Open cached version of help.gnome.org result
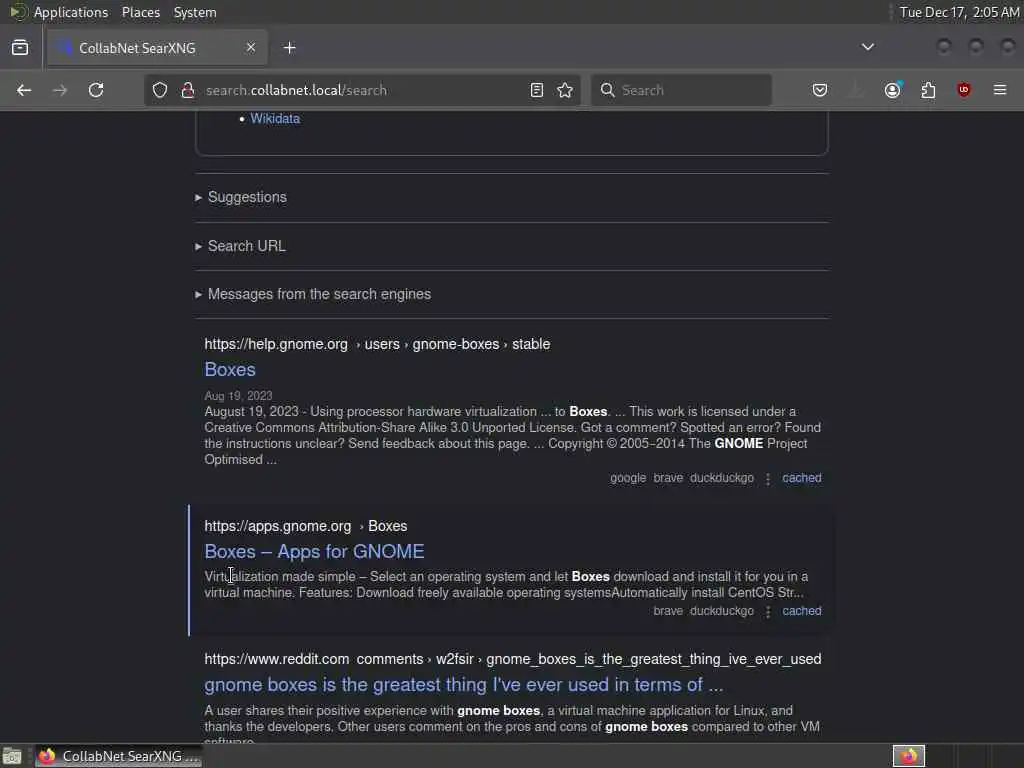The height and width of the screenshot is (768, 1024). [802, 478]
